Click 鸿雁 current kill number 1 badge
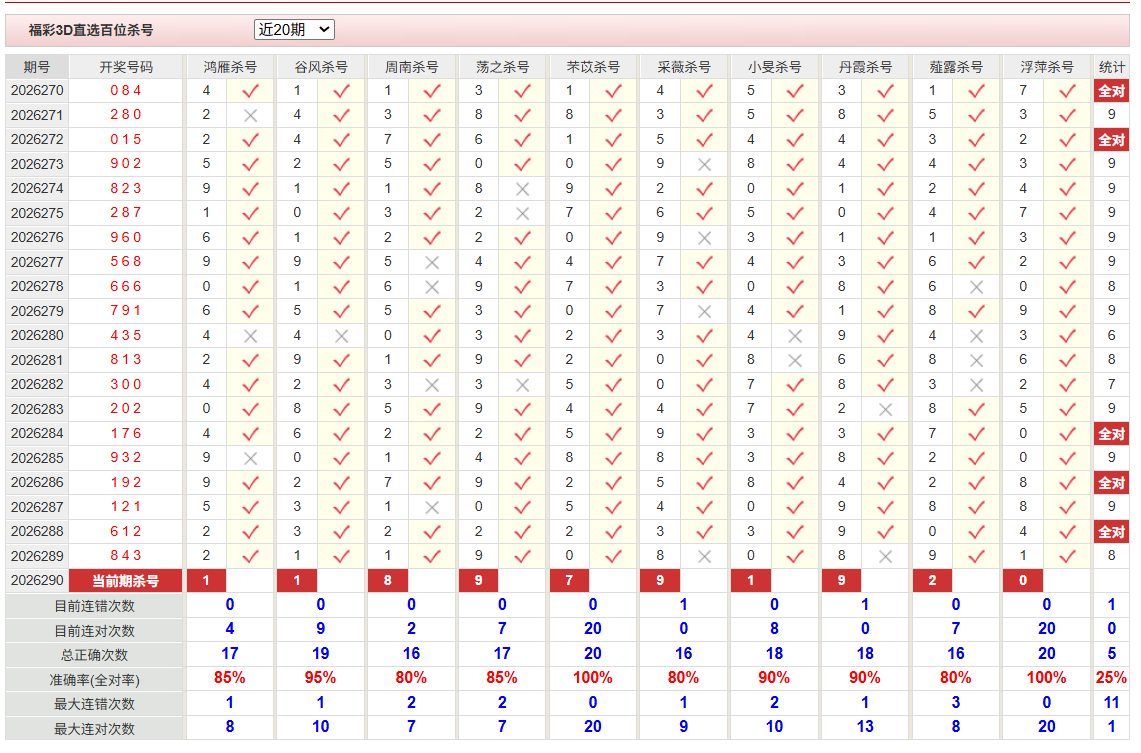 click(x=207, y=581)
